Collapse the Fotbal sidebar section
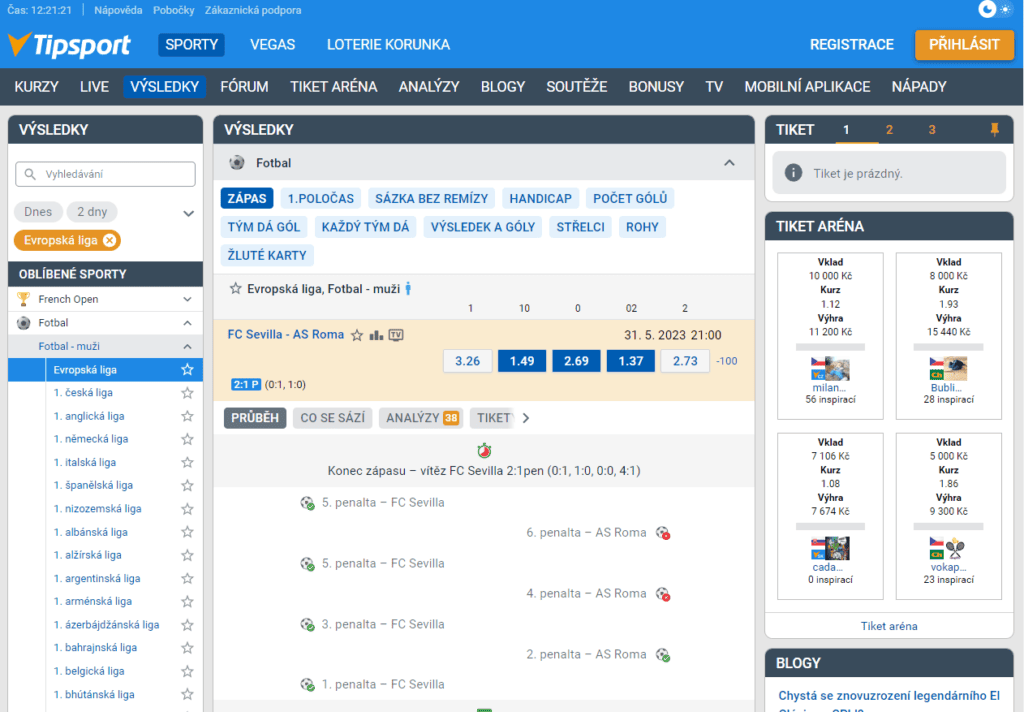Screen dimensions: 1024x712 tap(187, 323)
